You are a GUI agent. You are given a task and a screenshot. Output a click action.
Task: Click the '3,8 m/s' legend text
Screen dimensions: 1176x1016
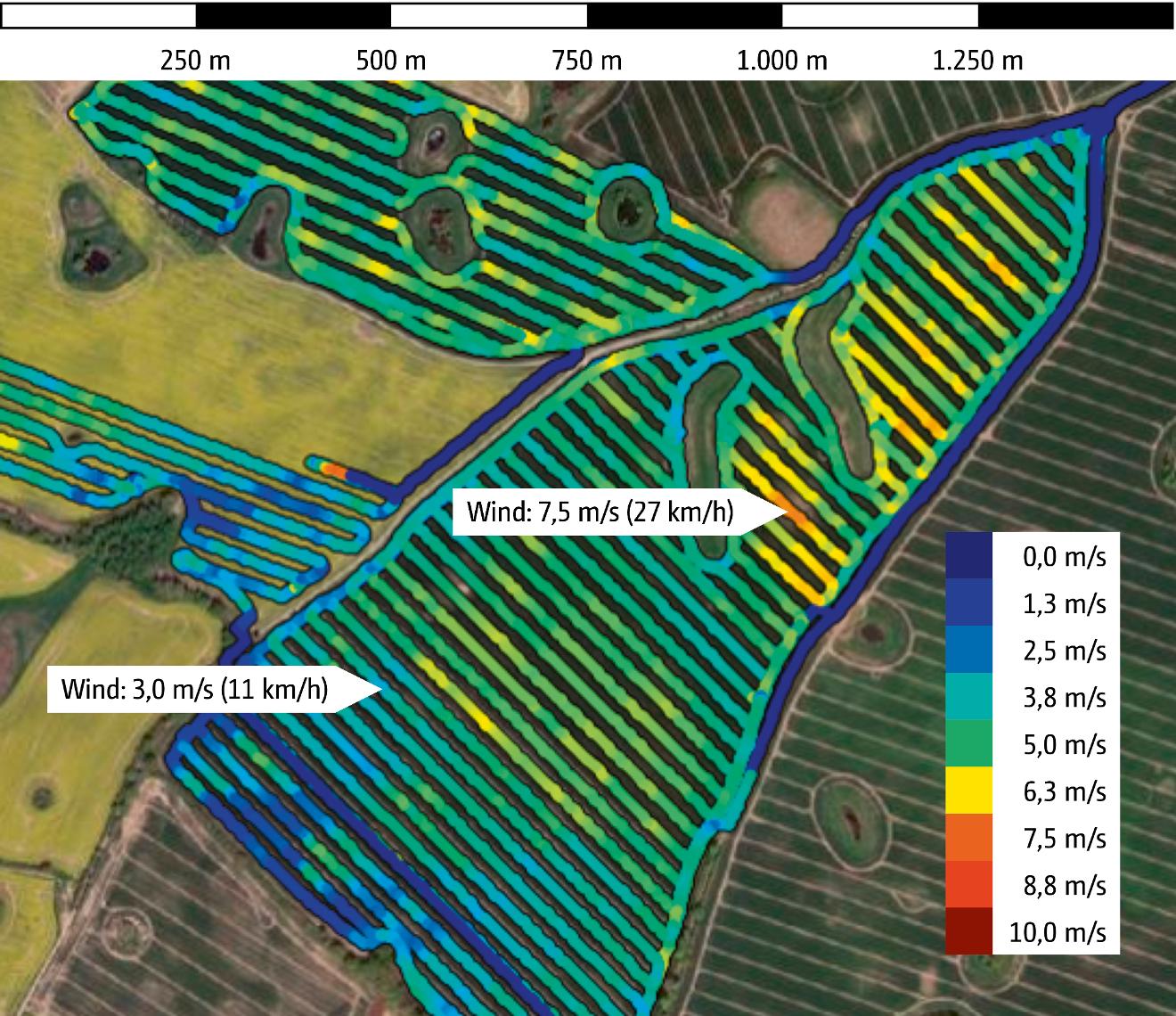1065,698
